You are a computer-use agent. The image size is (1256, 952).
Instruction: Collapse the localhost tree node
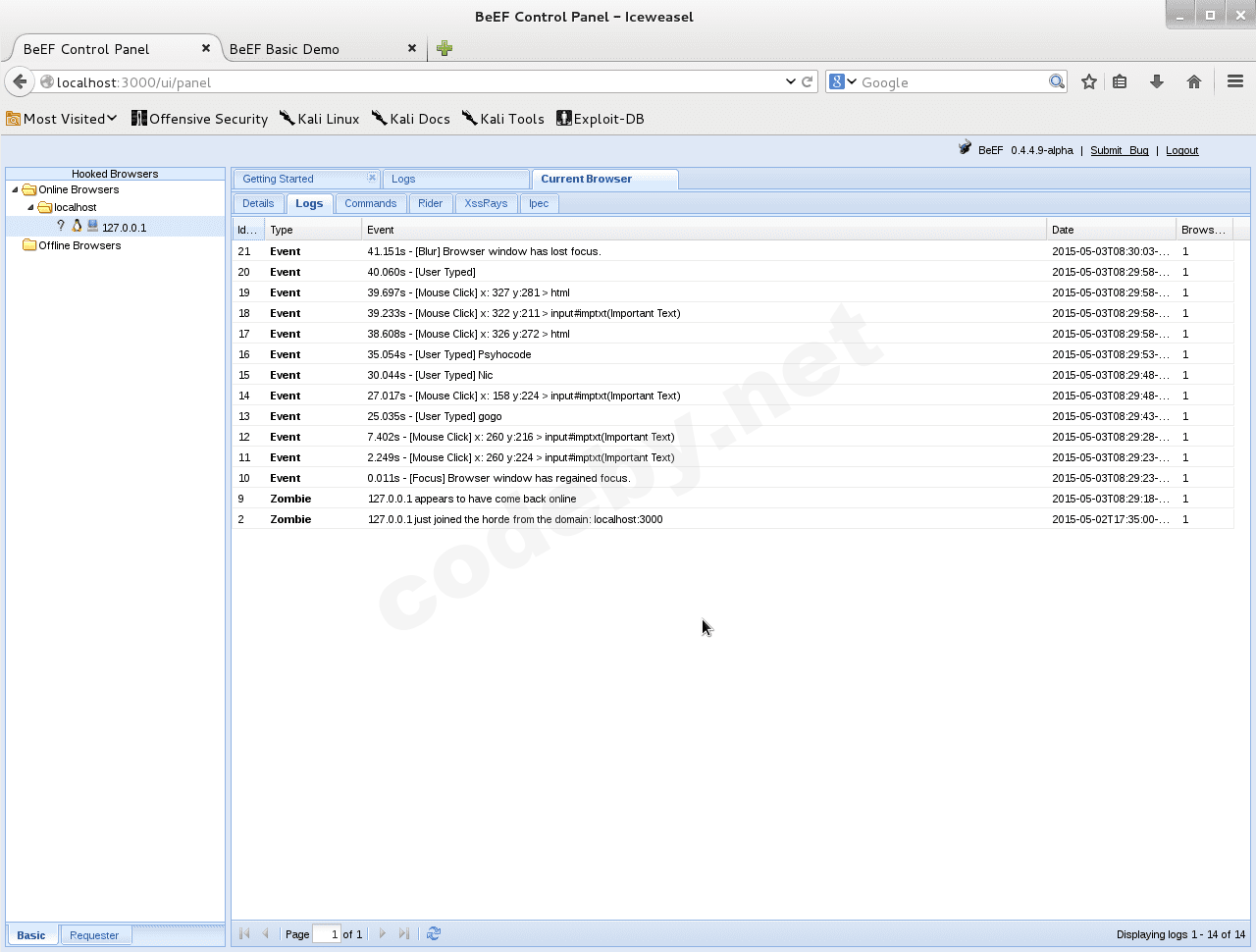point(30,207)
